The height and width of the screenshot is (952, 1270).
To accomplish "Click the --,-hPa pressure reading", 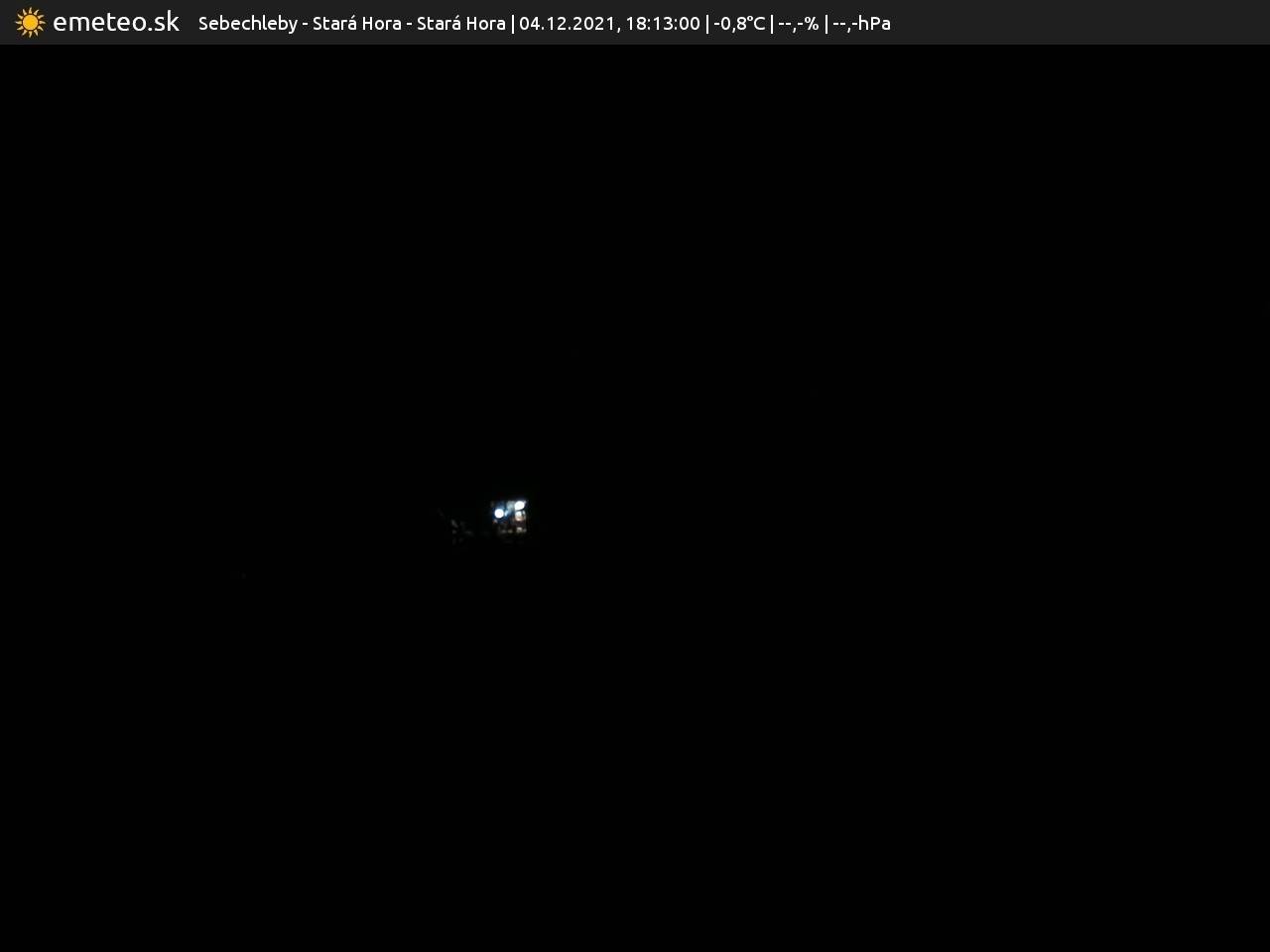I will (861, 23).
